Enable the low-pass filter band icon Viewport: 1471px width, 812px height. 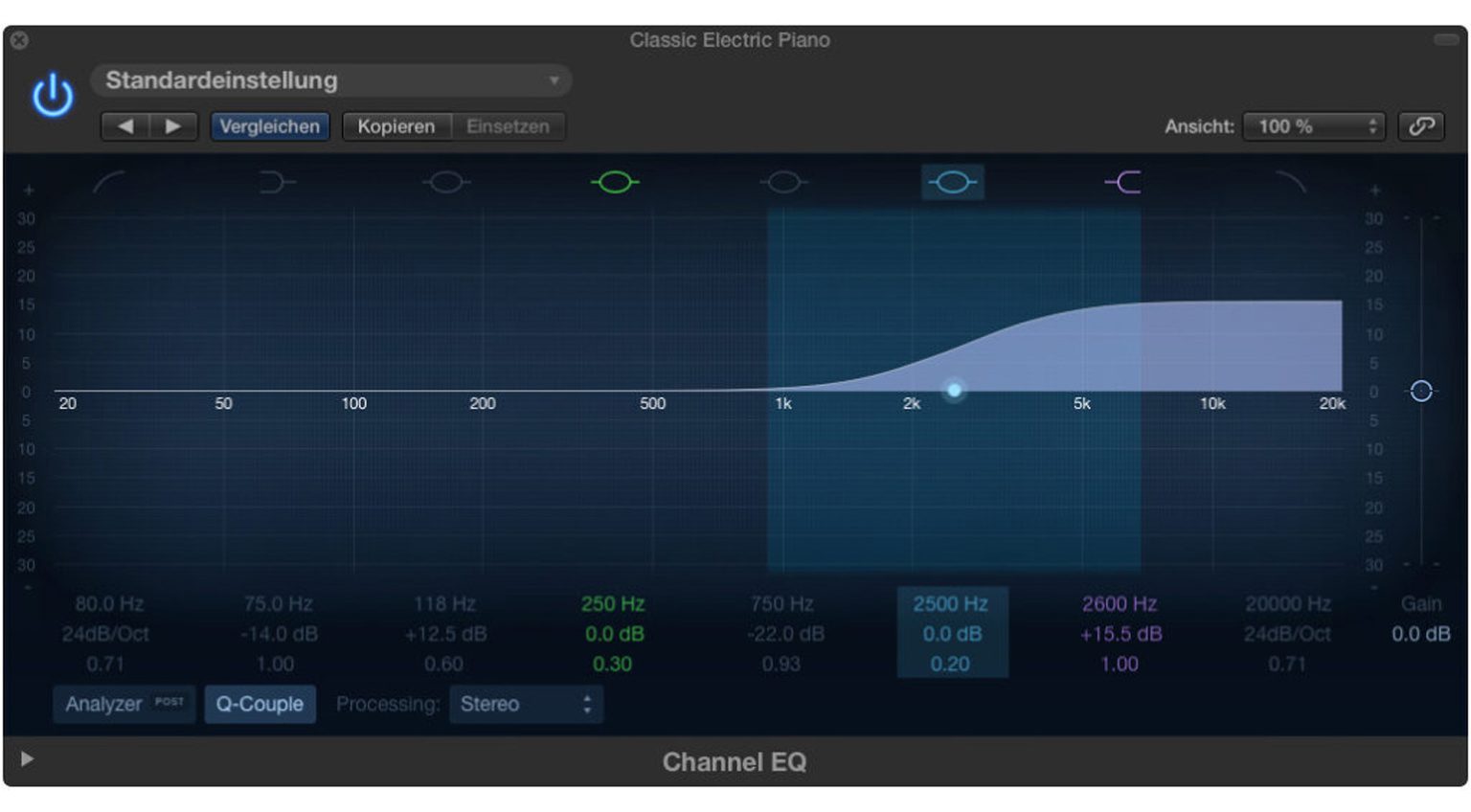pos(1292,182)
